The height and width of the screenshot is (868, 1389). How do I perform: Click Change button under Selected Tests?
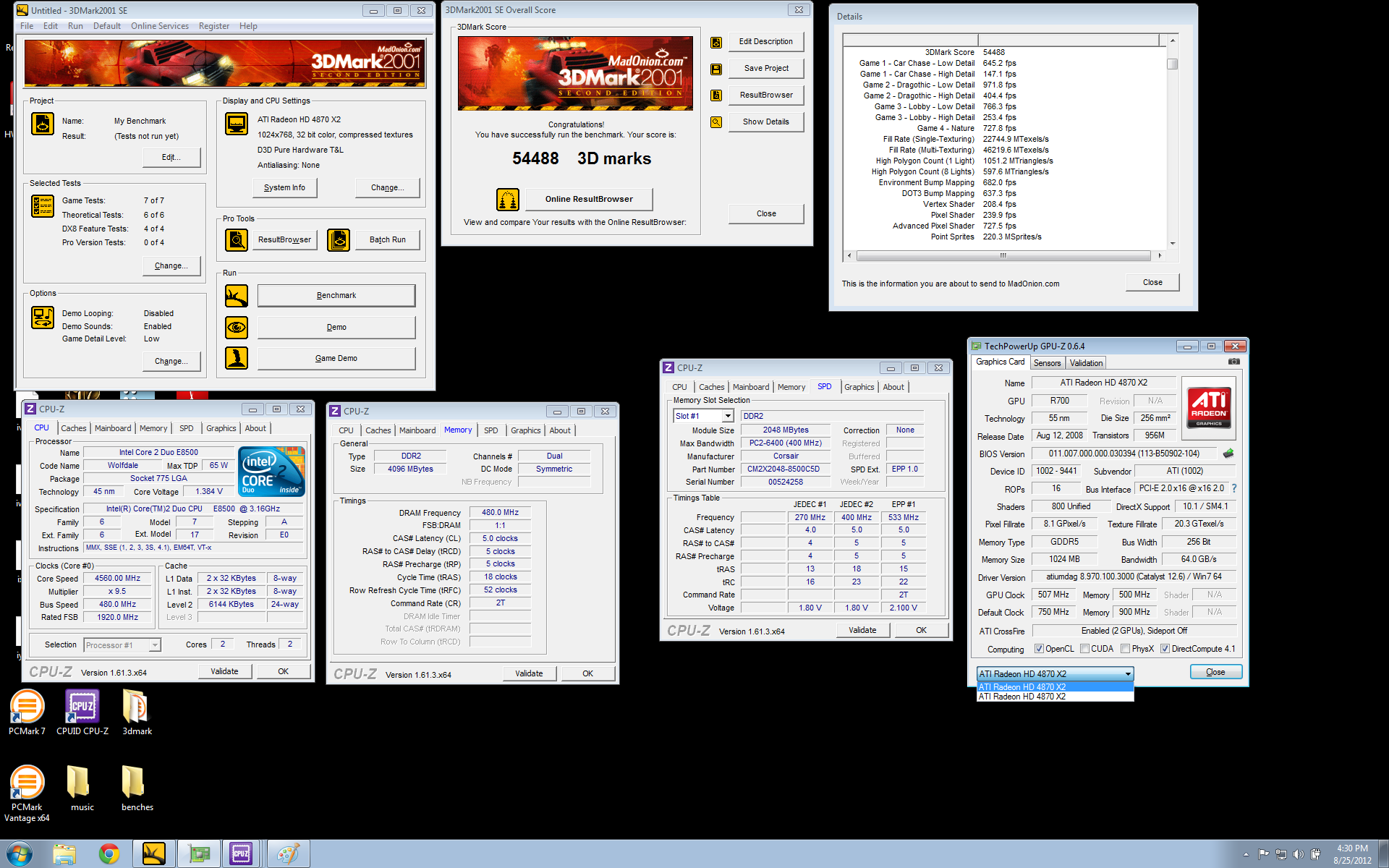tap(171, 266)
